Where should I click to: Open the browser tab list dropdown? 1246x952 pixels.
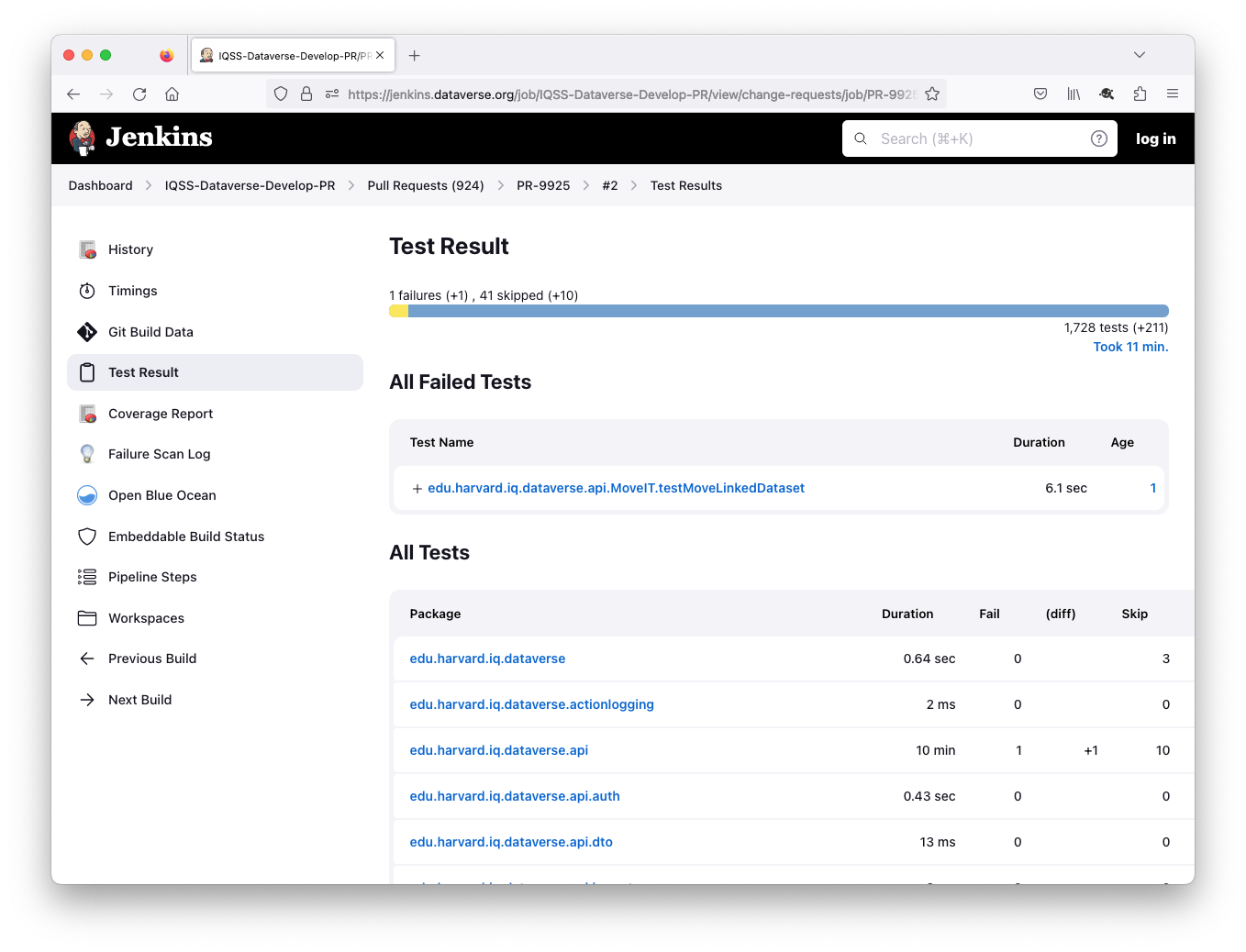click(x=1139, y=55)
